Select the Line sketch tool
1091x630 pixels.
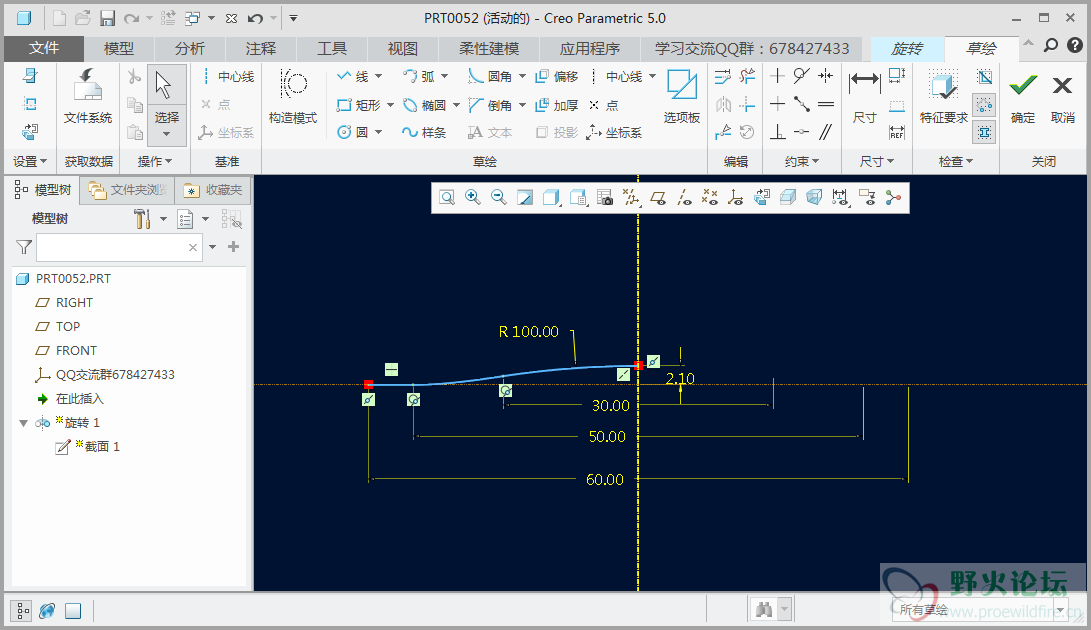352,77
